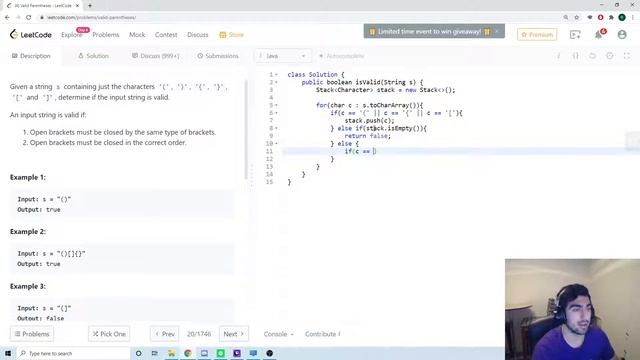Open File Explorer from taskbar

tap(171, 353)
